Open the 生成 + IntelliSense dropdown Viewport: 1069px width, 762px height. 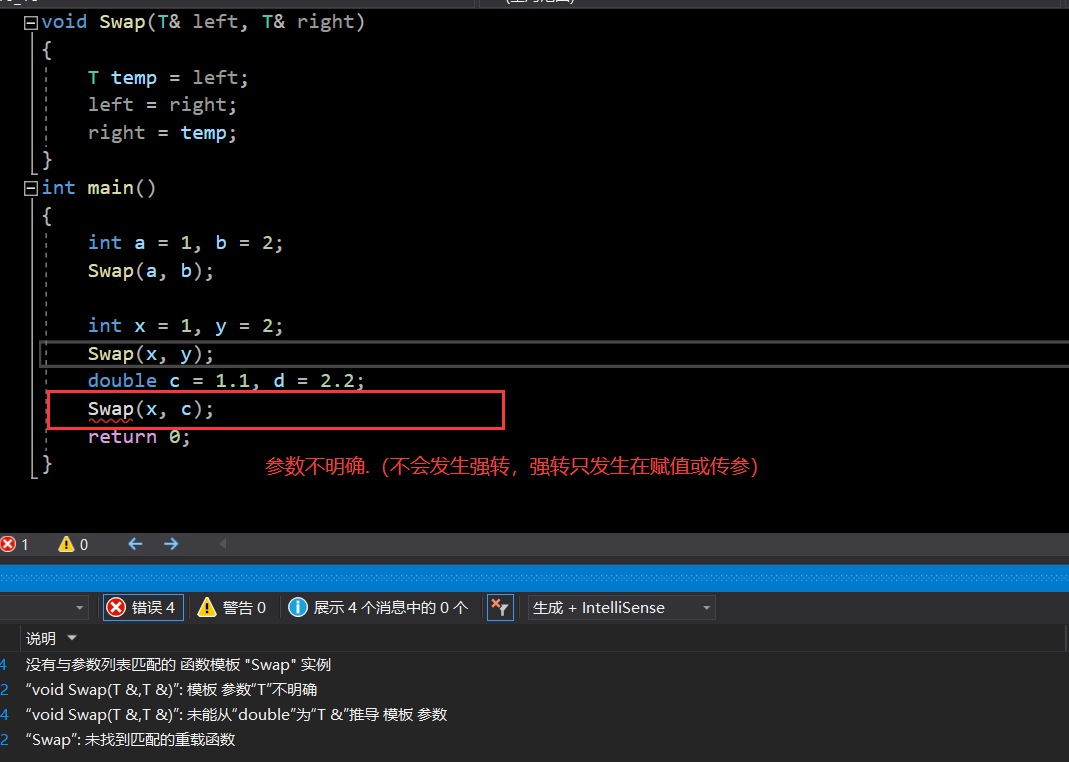[622, 607]
